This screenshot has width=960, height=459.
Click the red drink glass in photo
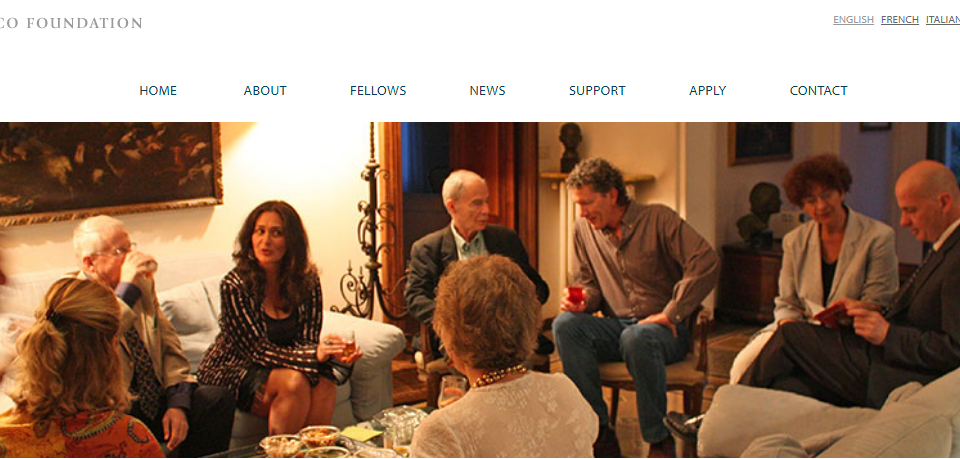click(576, 295)
